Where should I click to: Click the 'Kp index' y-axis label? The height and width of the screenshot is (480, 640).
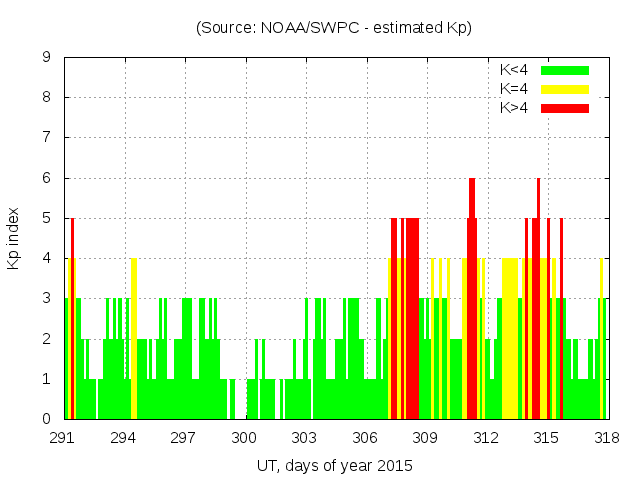(15, 238)
